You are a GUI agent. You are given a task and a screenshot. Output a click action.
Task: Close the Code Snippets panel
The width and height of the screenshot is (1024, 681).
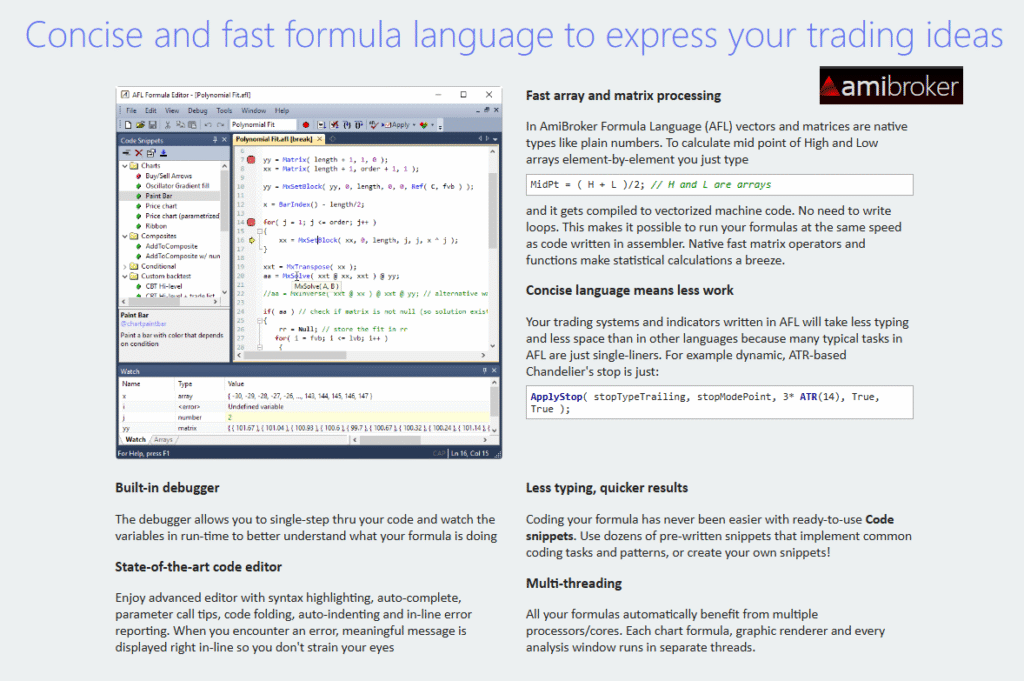tap(224, 140)
